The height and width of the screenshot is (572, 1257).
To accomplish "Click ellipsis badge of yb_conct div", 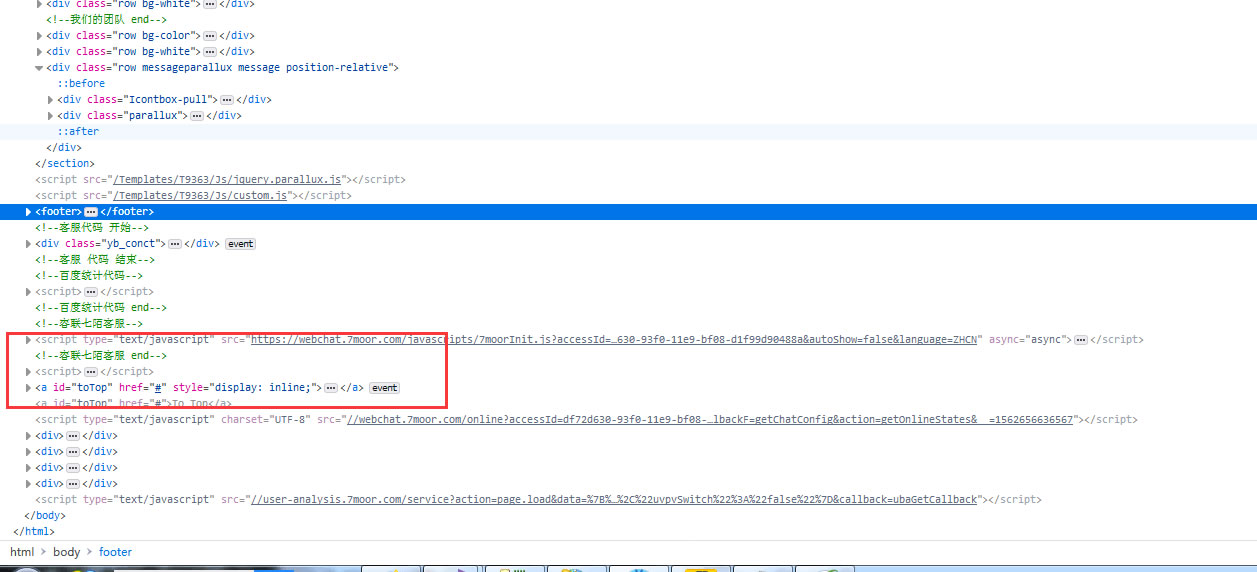I will click(175, 244).
